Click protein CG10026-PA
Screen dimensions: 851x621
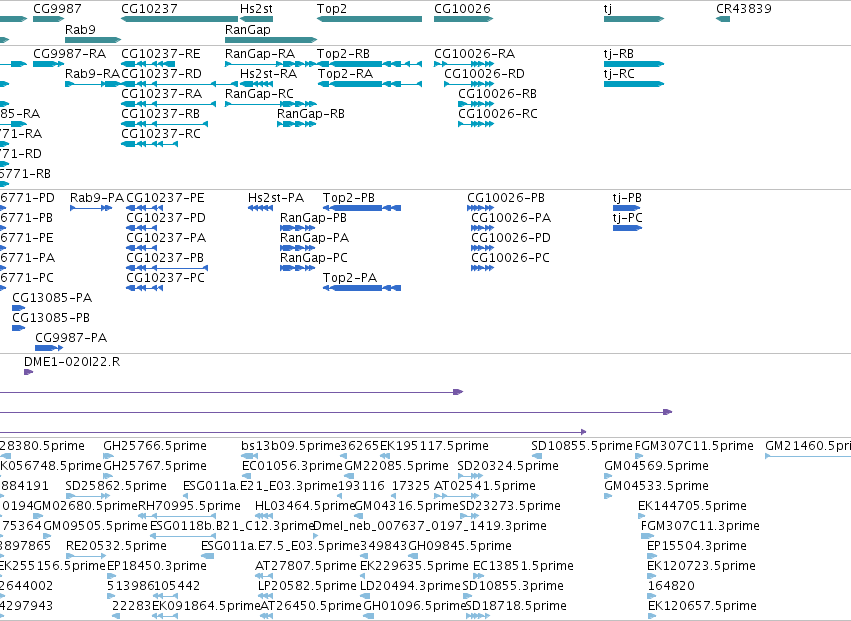[511, 218]
